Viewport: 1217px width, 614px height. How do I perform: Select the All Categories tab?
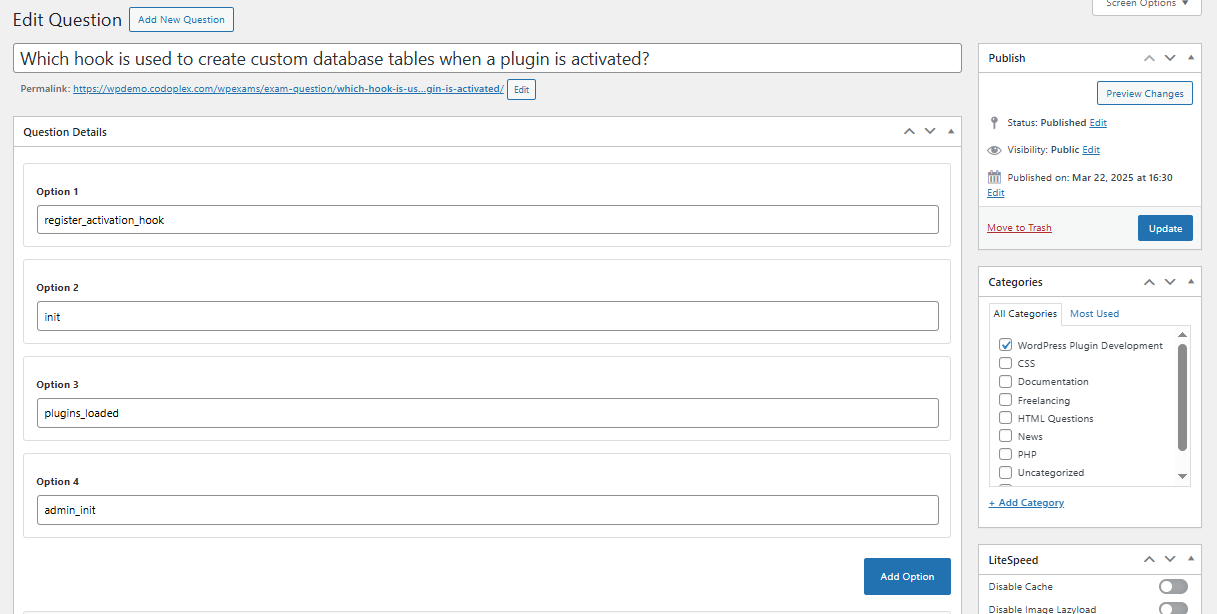coord(1025,314)
